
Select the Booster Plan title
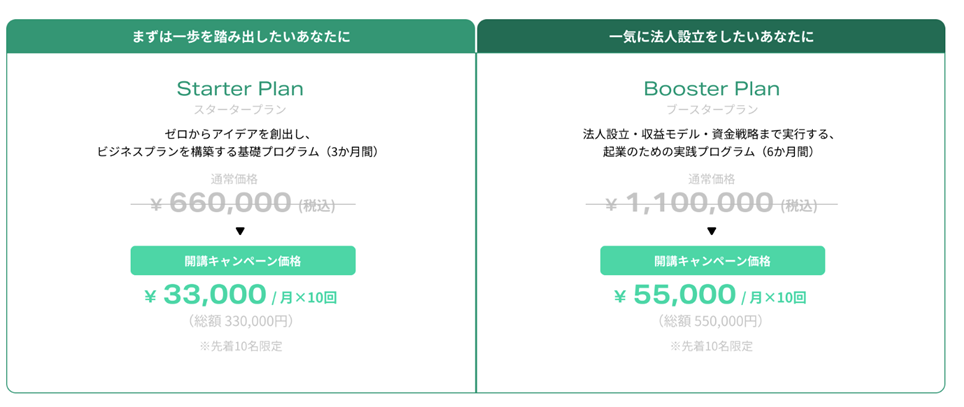[x=712, y=89]
